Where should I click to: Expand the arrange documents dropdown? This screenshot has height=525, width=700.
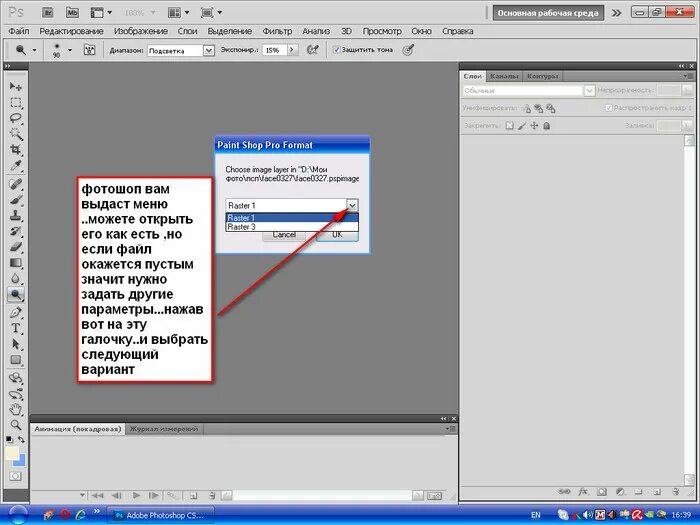tap(187, 12)
